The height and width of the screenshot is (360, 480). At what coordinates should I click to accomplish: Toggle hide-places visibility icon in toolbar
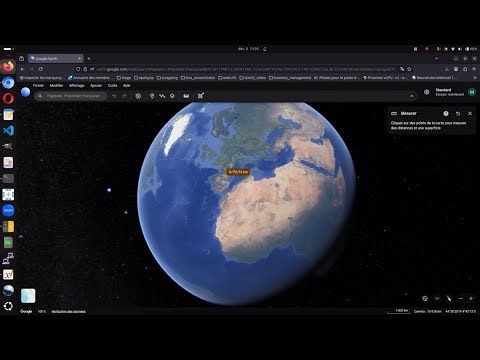point(138,96)
